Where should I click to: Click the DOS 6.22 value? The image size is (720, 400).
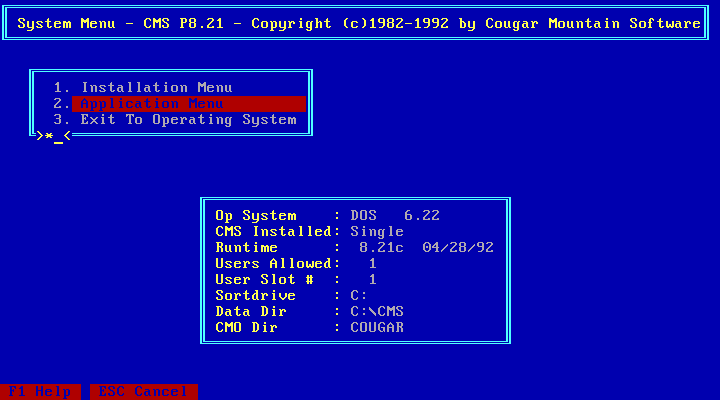(x=395, y=215)
